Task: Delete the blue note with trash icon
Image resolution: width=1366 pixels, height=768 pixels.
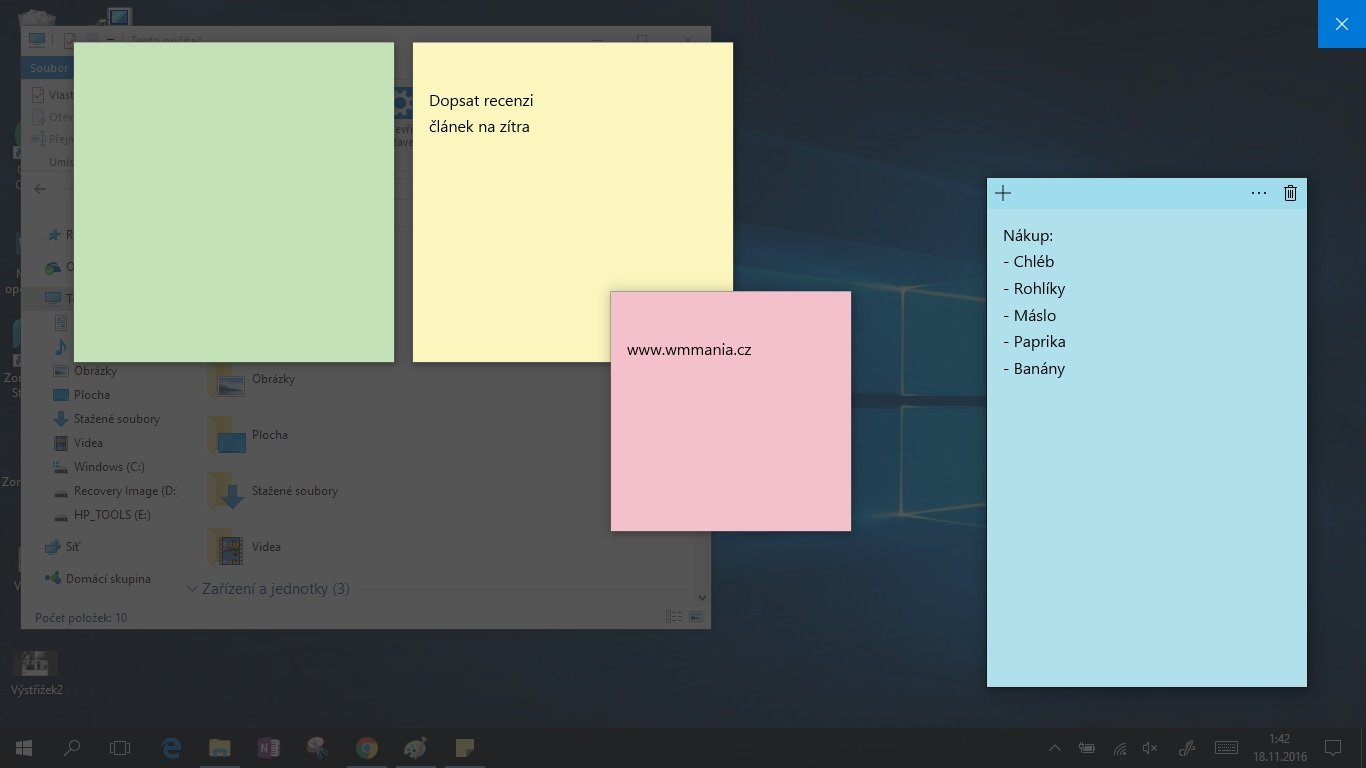Action: click(x=1290, y=193)
